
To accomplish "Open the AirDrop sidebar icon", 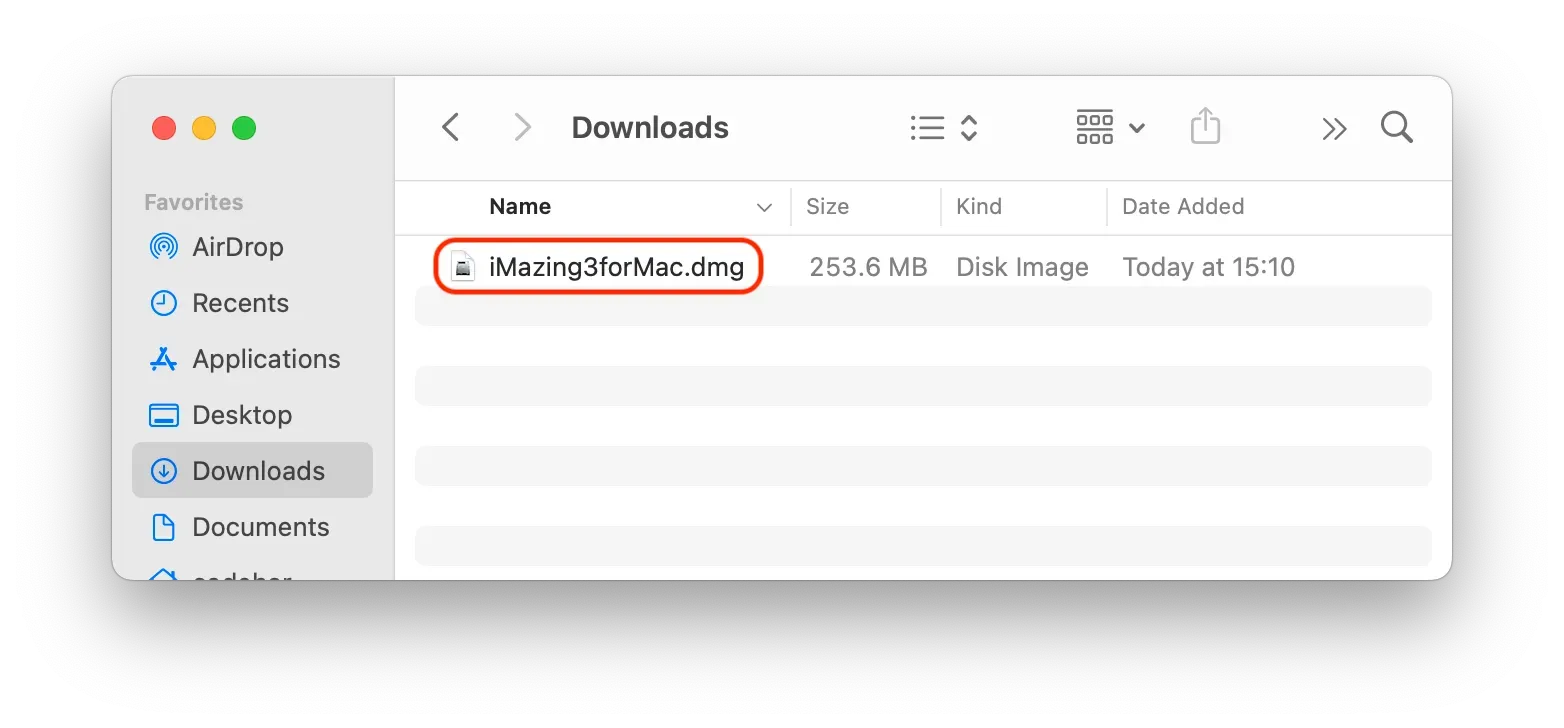I will pyautogui.click(x=163, y=246).
